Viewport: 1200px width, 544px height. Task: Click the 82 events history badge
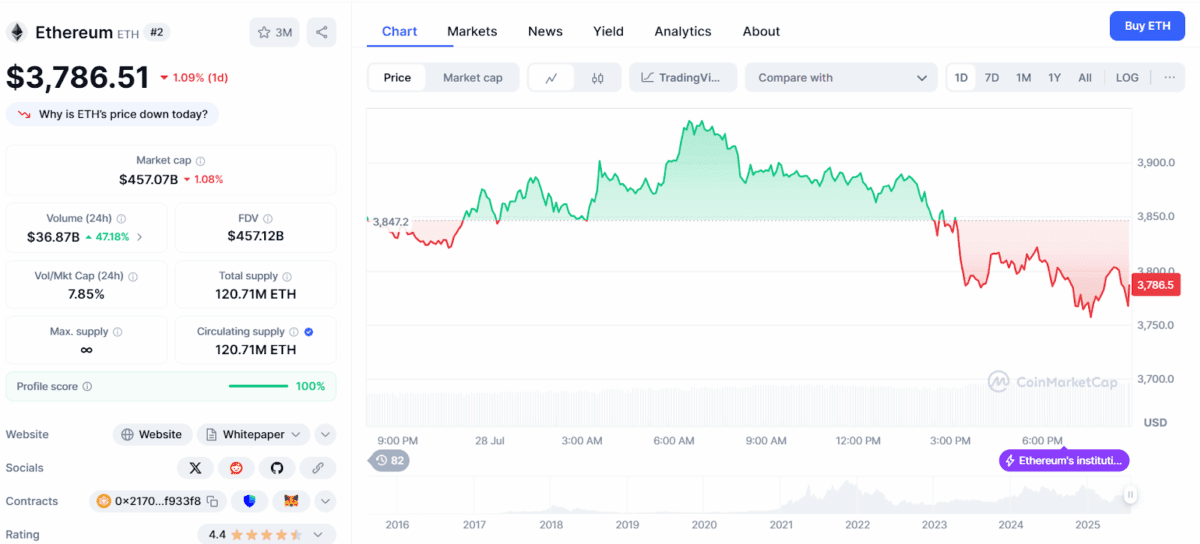click(x=389, y=461)
